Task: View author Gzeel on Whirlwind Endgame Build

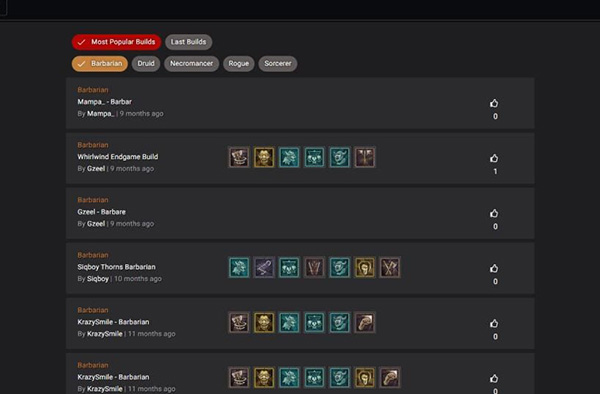Action: click(x=96, y=169)
